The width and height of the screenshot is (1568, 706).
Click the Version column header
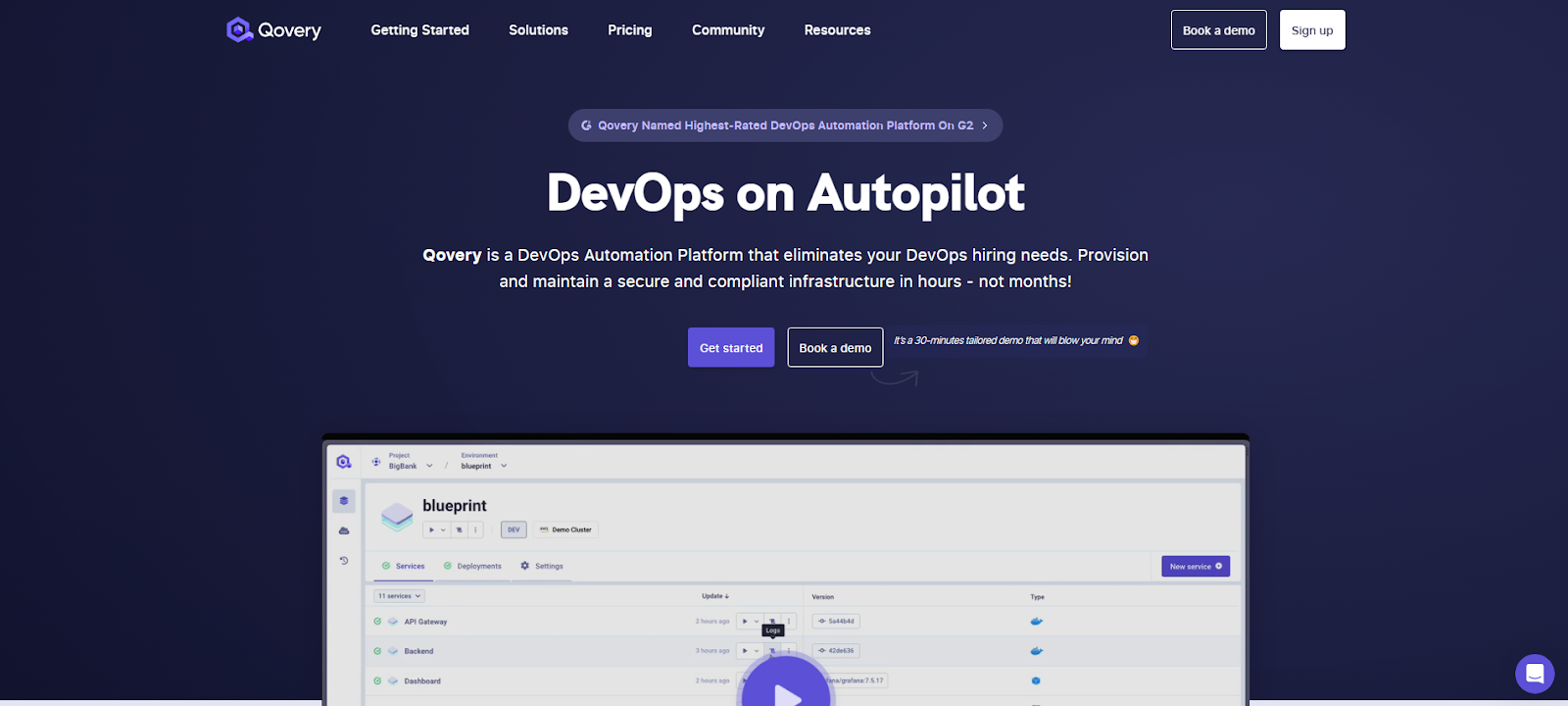(x=823, y=596)
